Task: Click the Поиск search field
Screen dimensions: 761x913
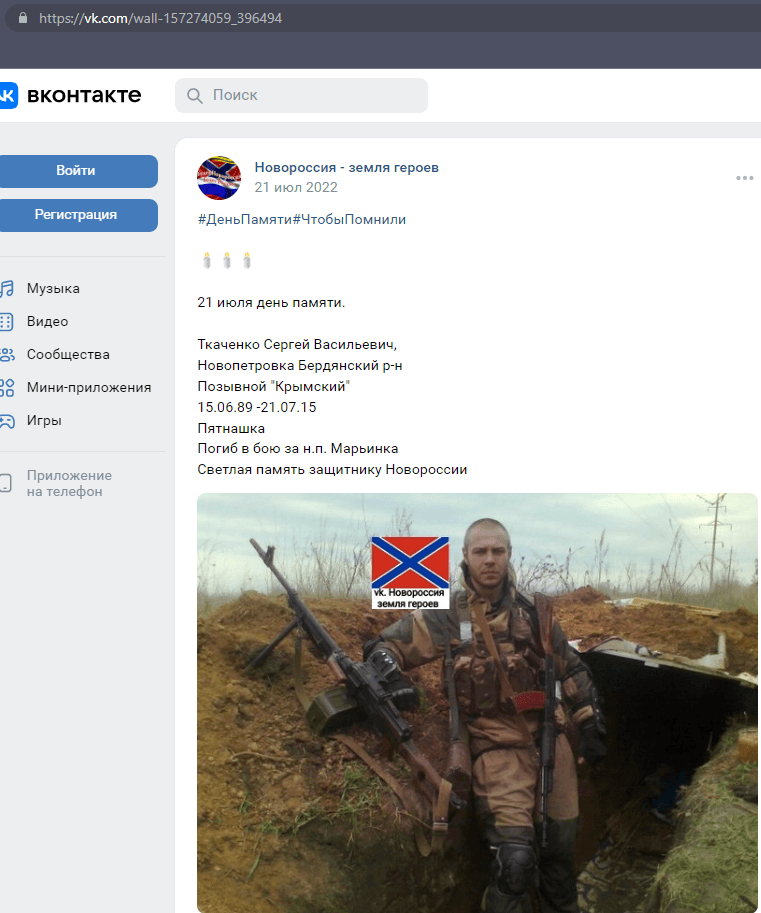Action: pos(302,95)
